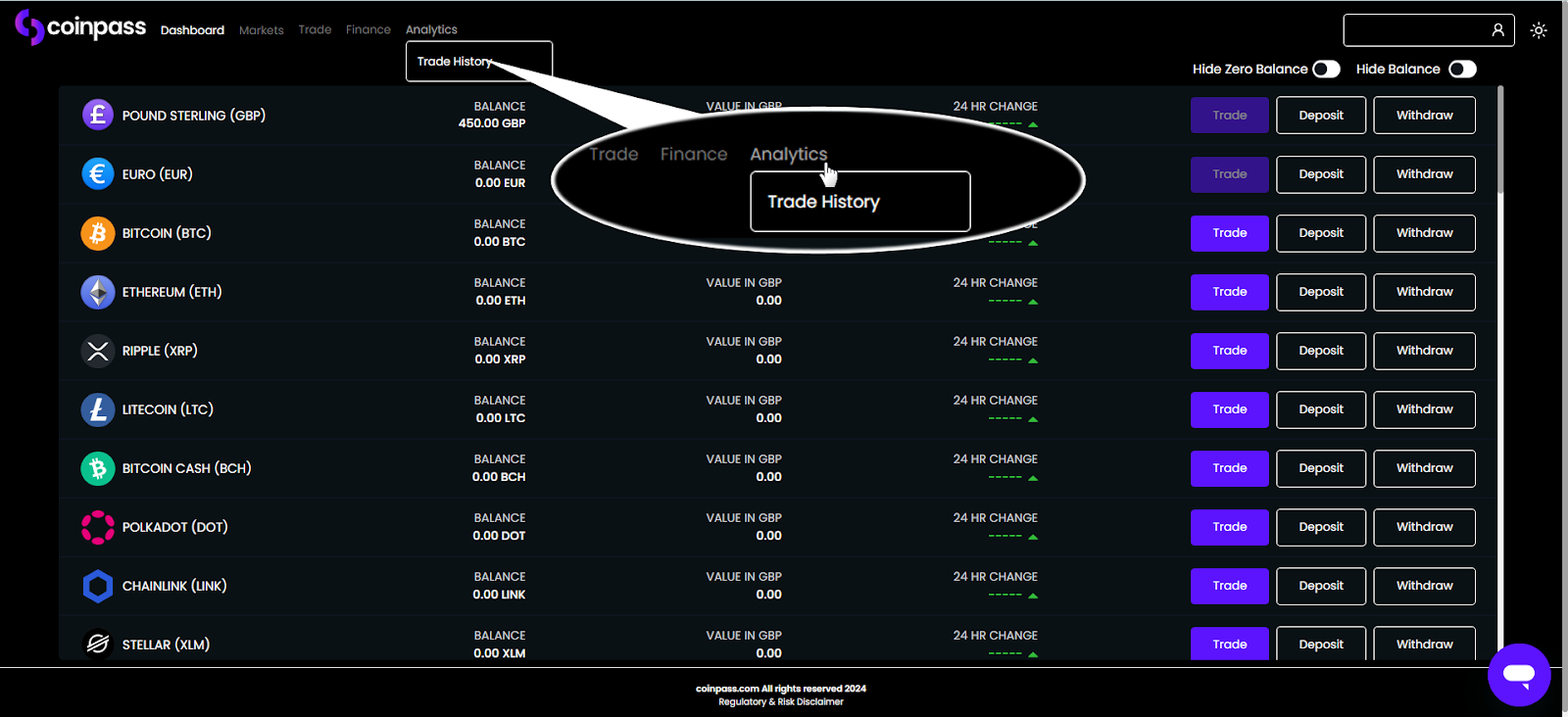Withdraw Stellar (XLM)

1424,644
